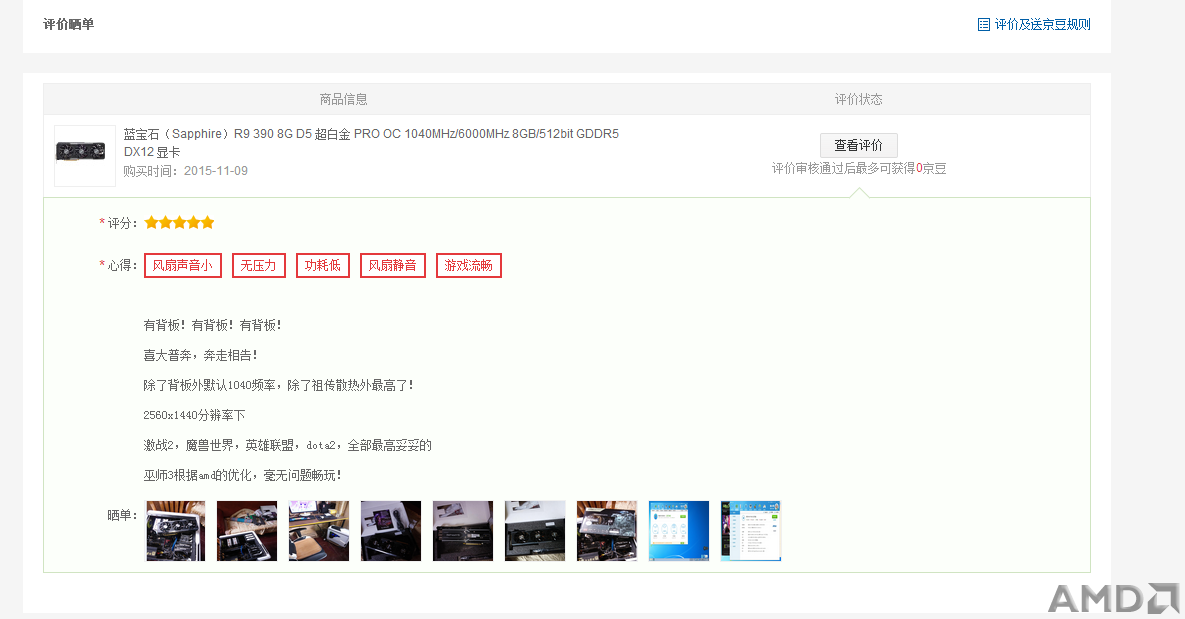Screen dimensions: 1185x619
Task: Click the rules list icon beside 评价及送京豆规则
Action: point(983,24)
